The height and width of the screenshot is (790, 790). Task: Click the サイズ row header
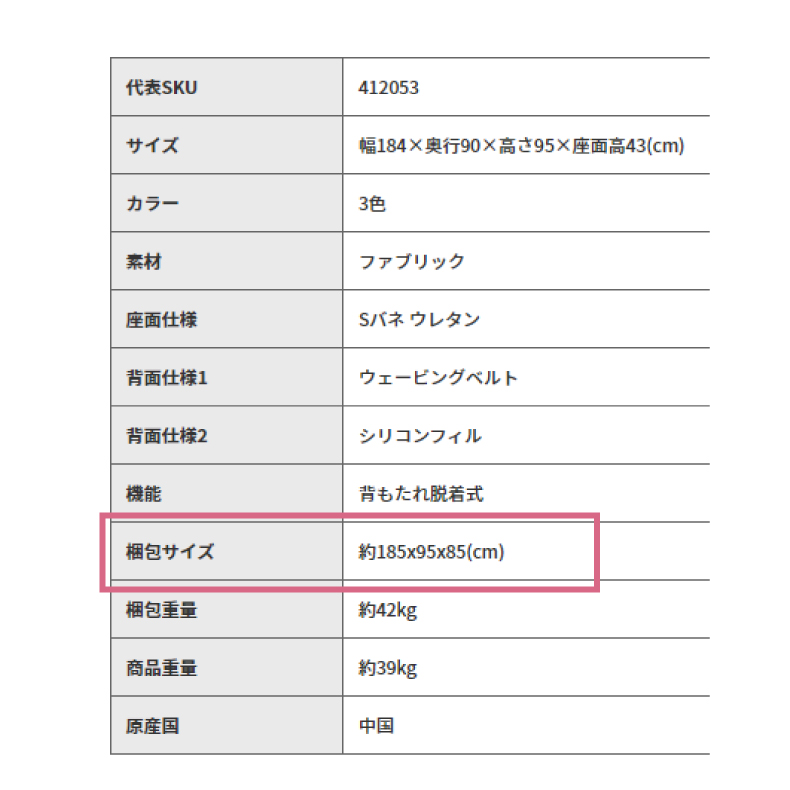pyautogui.click(x=227, y=145)
